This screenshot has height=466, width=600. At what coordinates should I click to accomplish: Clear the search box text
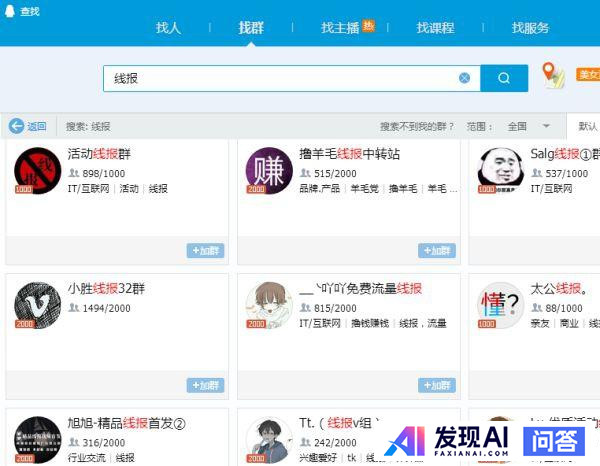(x=464, y=78)
